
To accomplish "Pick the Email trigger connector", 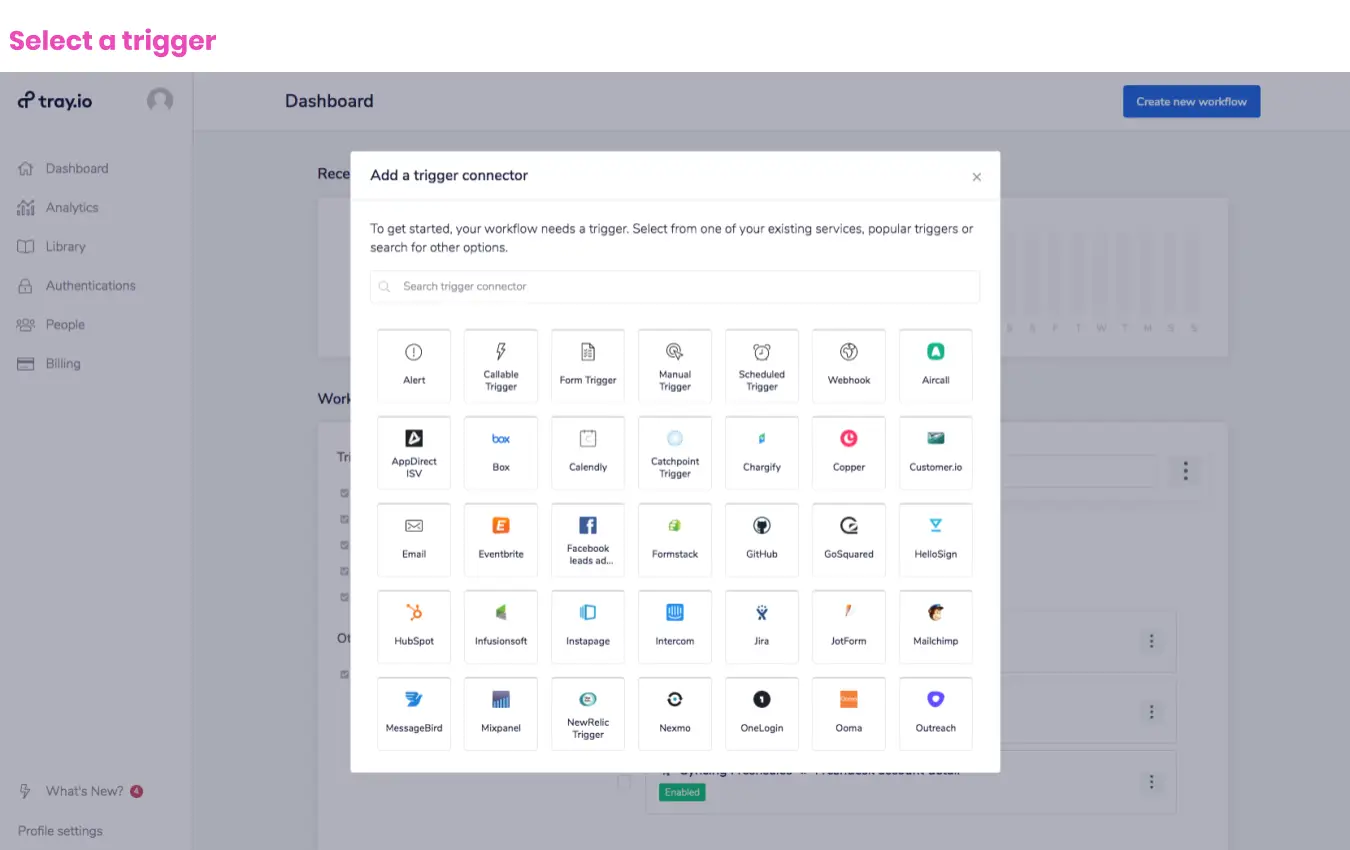I will point(414,540).
